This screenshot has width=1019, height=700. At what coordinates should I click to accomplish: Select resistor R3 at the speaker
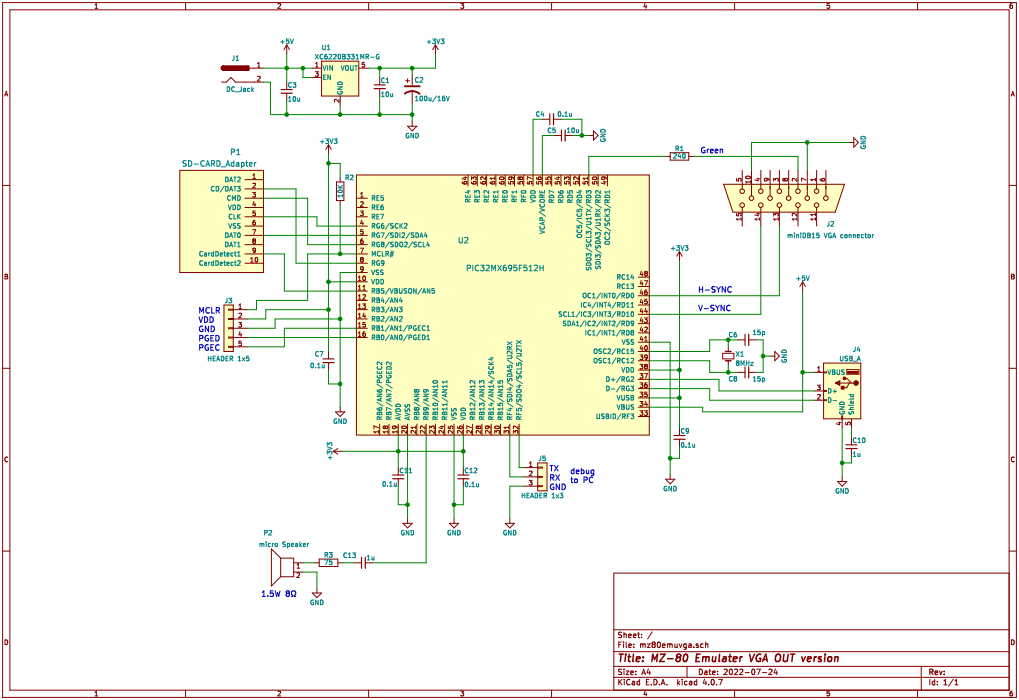tap(329, 563)
